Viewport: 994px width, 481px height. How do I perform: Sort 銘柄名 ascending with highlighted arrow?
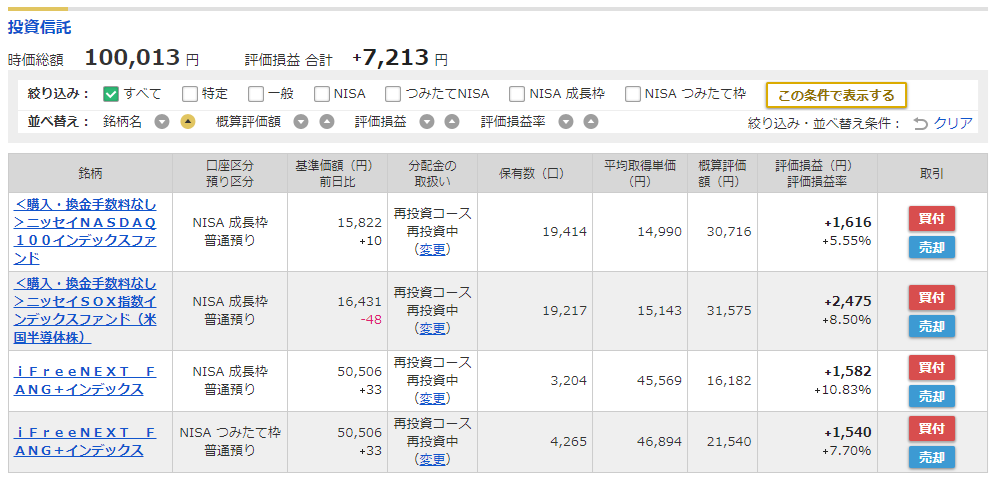(188, 122)
